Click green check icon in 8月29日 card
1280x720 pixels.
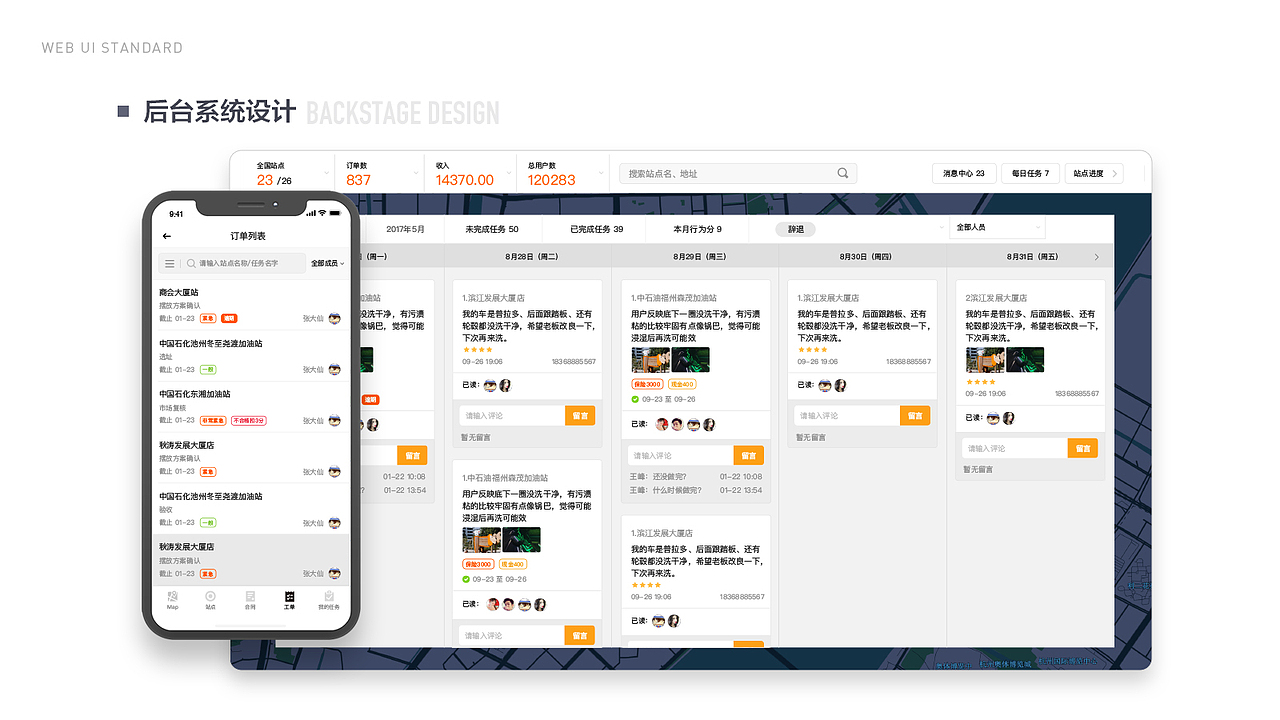click(x=636, y=399)
